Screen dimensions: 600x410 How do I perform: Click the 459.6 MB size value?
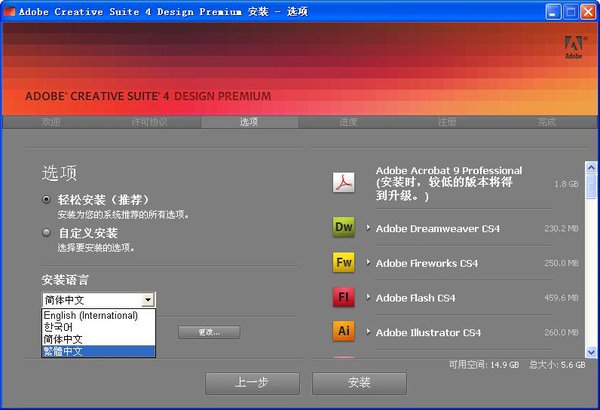pos(561,297)
